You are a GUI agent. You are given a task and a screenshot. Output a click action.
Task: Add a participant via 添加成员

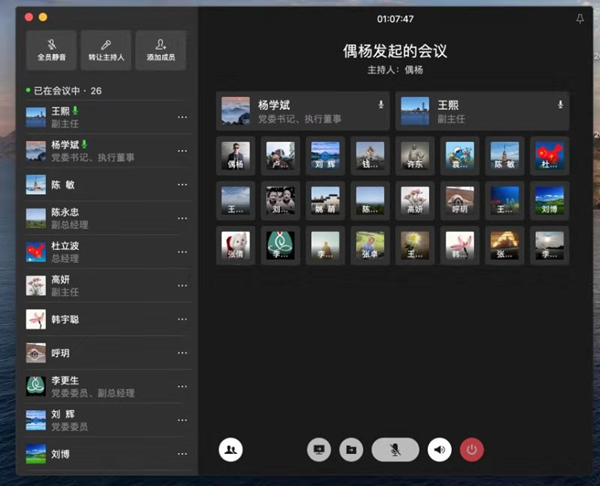tap(161, 50)
